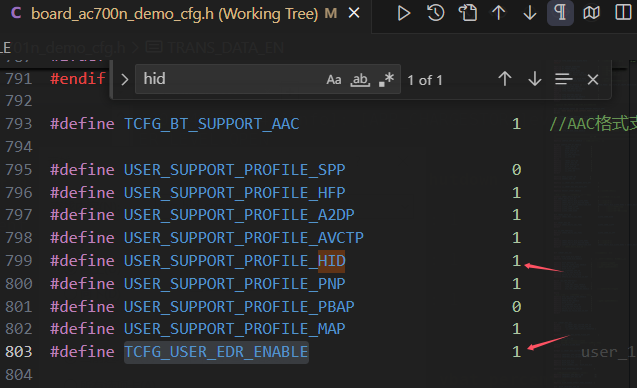Image resolution: width=637 pixels, height=388 pixels.
Task: Close the board_ac700n_demo_cfg.h tab
Action: click(354, 14)
